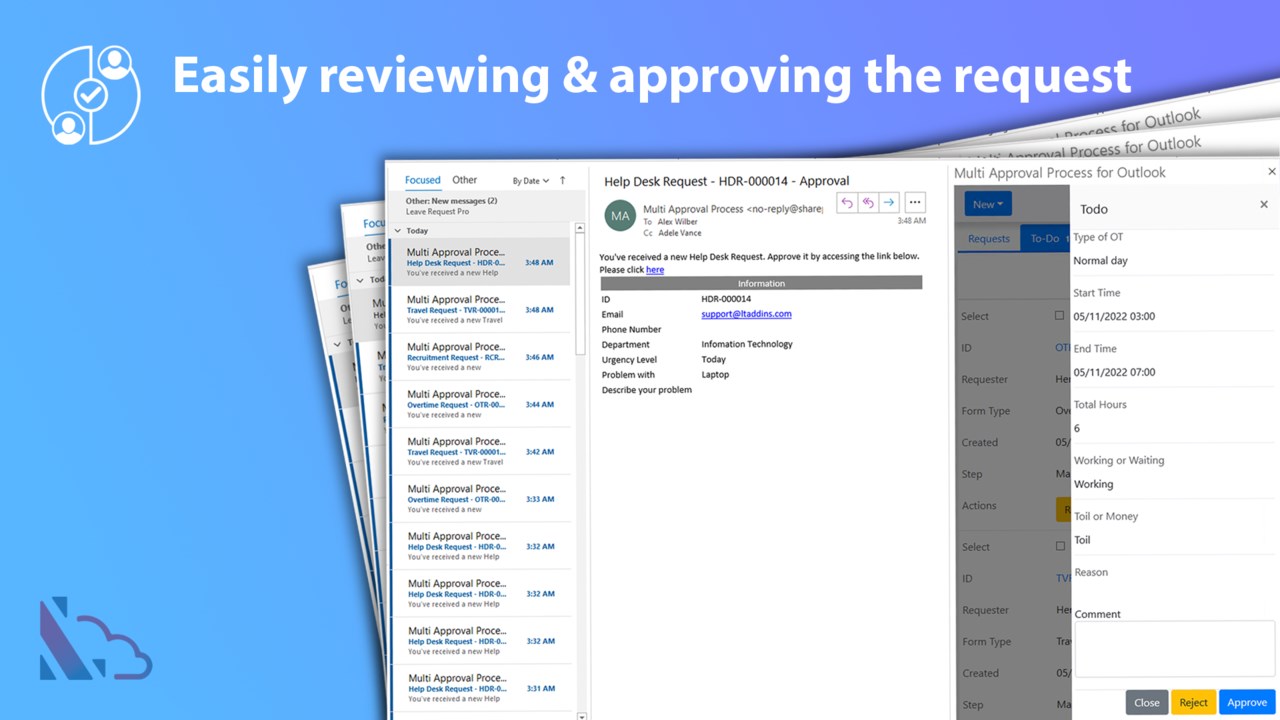Open the Requests tab

click(989, 238)
